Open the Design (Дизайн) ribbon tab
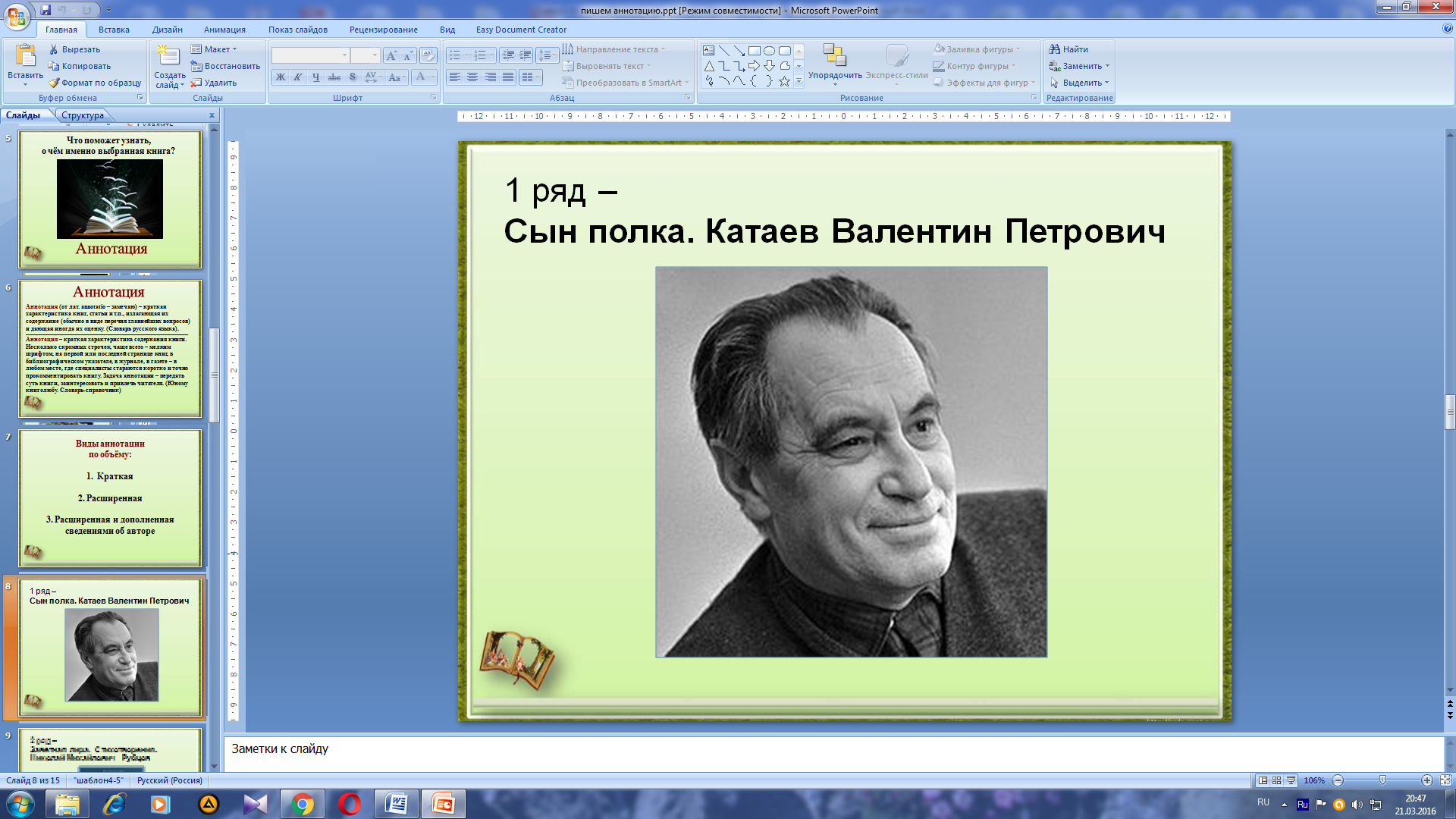The height and width of the screenshot is (819, 1456). pos(167,30)
